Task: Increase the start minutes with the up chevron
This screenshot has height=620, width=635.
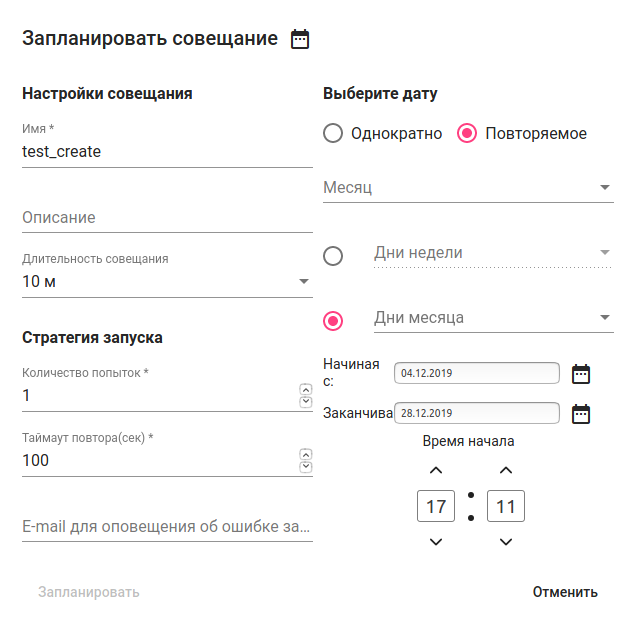Action: tap(506, 470)
